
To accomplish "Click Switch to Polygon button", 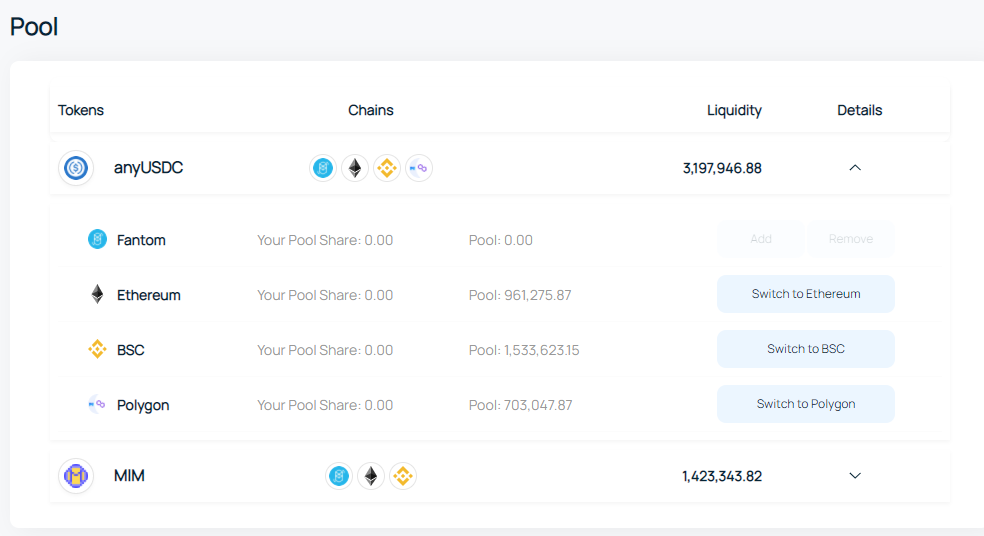I will tap(806, 404).
